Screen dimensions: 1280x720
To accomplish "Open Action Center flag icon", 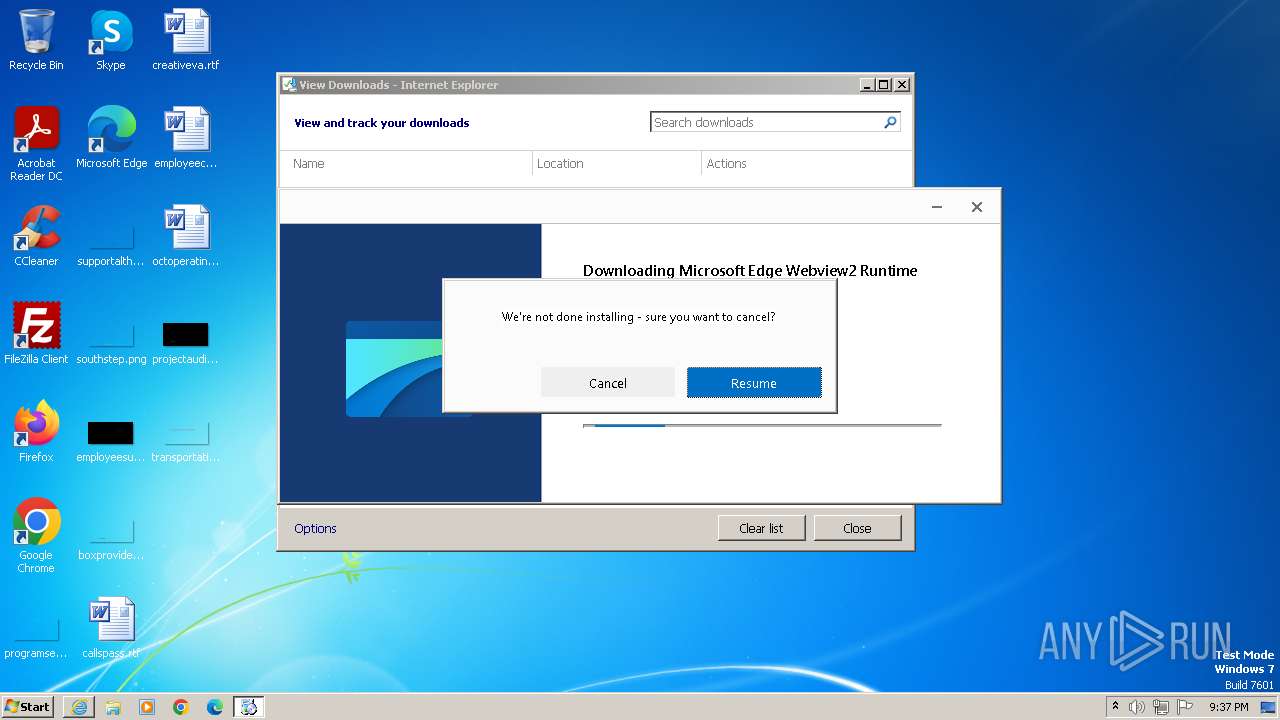I will [x=1187, y=707].
